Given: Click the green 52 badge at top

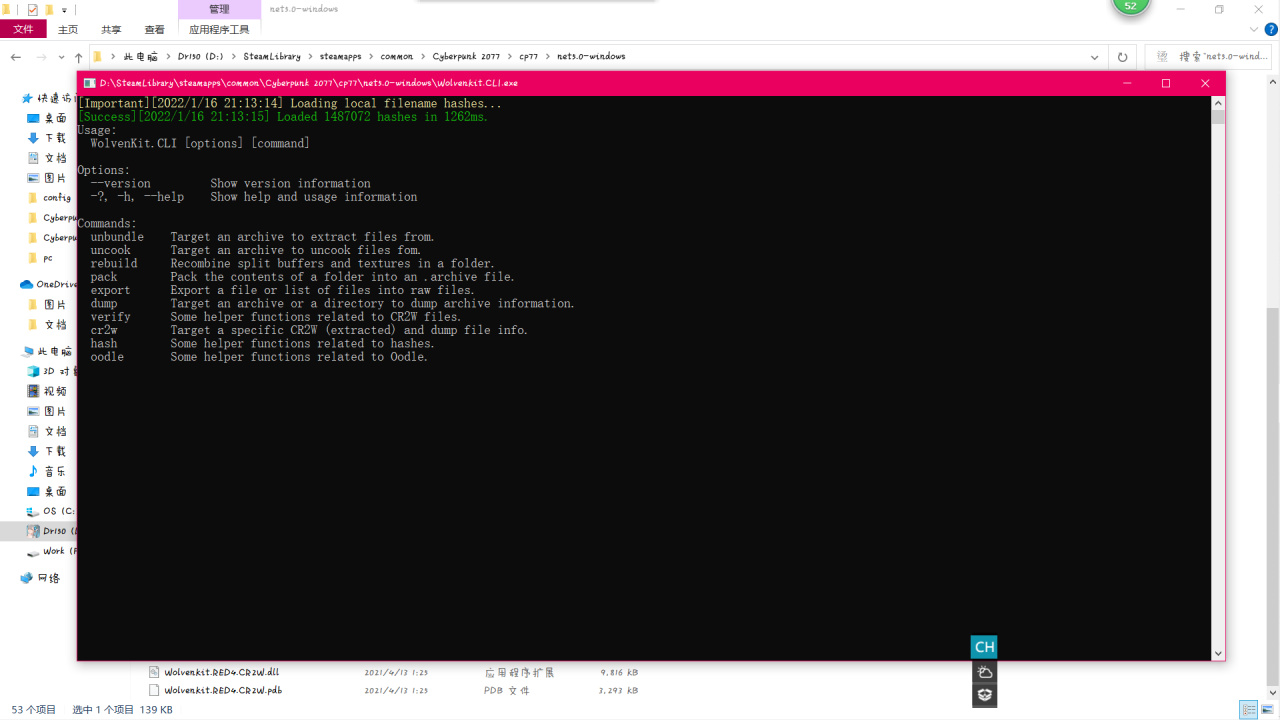Looking at the screenshot, I should tap(1131, 6).
